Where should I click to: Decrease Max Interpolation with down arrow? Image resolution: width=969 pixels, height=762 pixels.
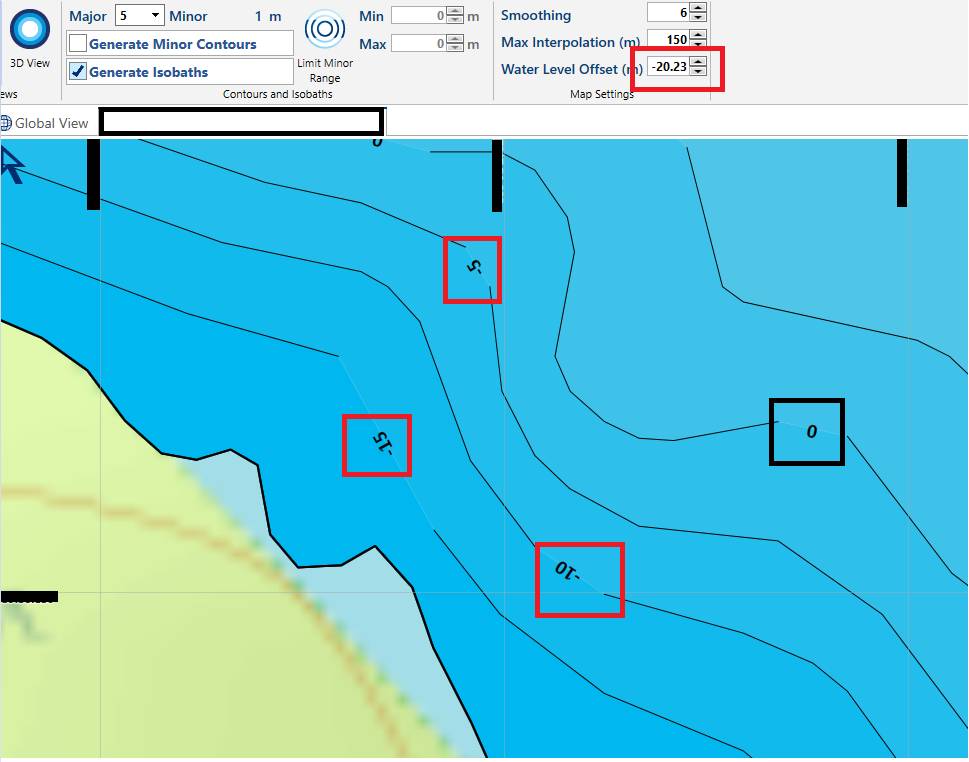click(698, 44)
